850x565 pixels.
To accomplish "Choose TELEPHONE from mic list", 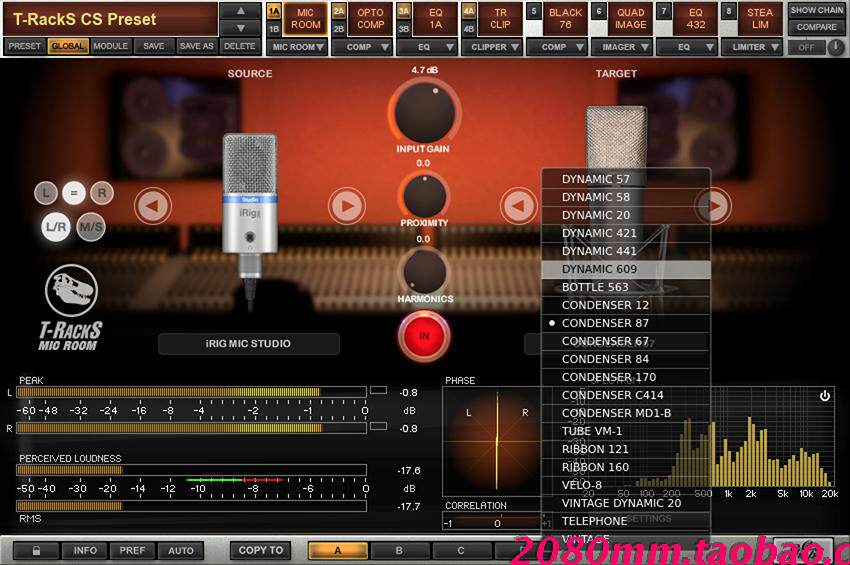I will 626,521.
